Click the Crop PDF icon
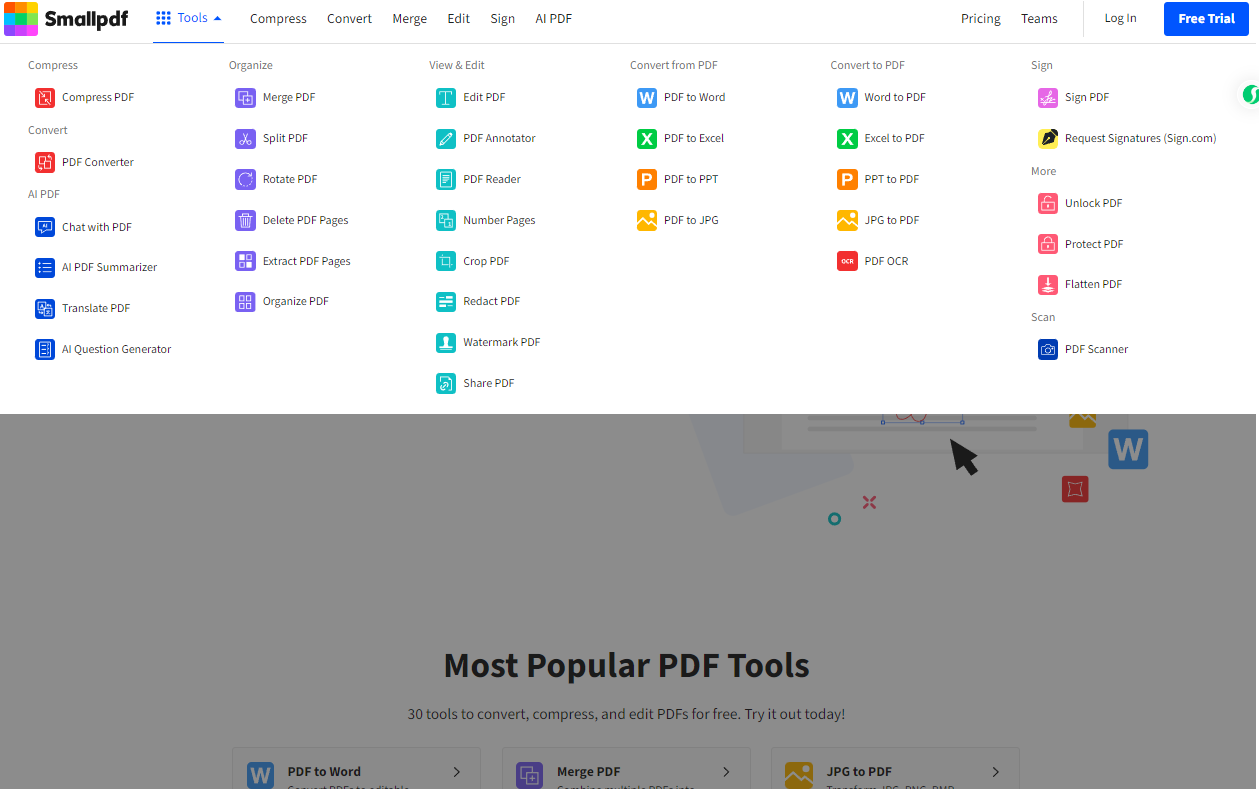1259x789 pixels. [446, 261]
